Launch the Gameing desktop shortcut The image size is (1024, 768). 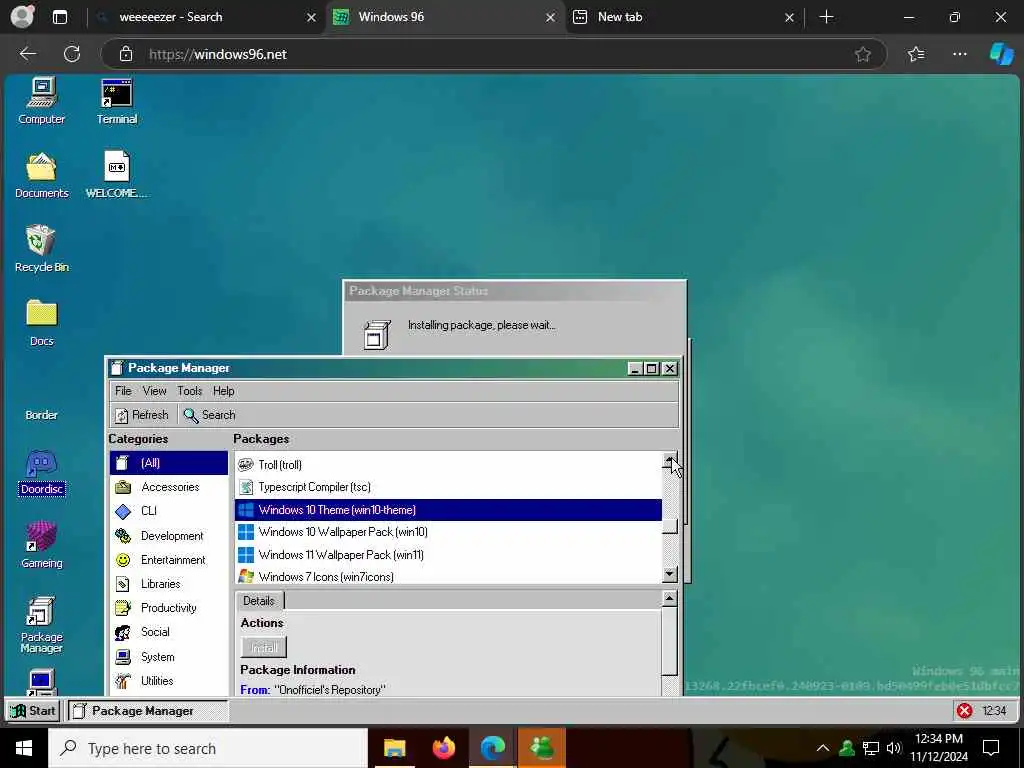(42, 545)
